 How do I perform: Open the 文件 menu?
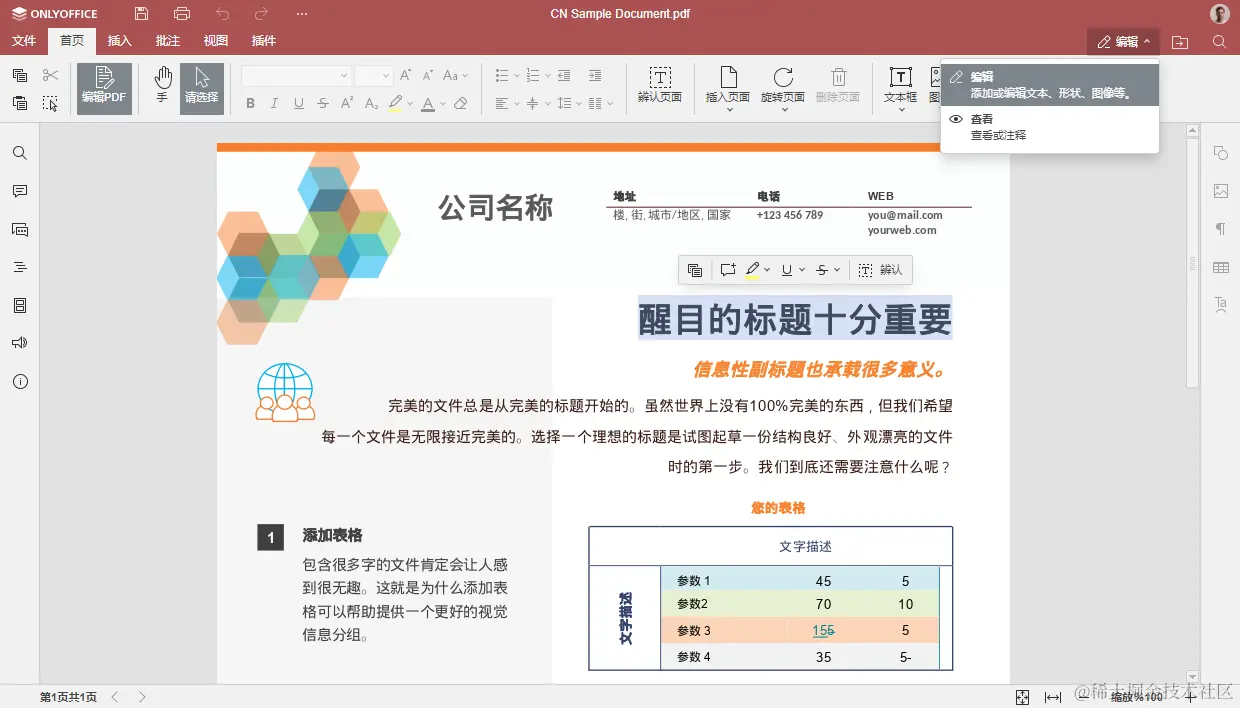click(23, 41)
